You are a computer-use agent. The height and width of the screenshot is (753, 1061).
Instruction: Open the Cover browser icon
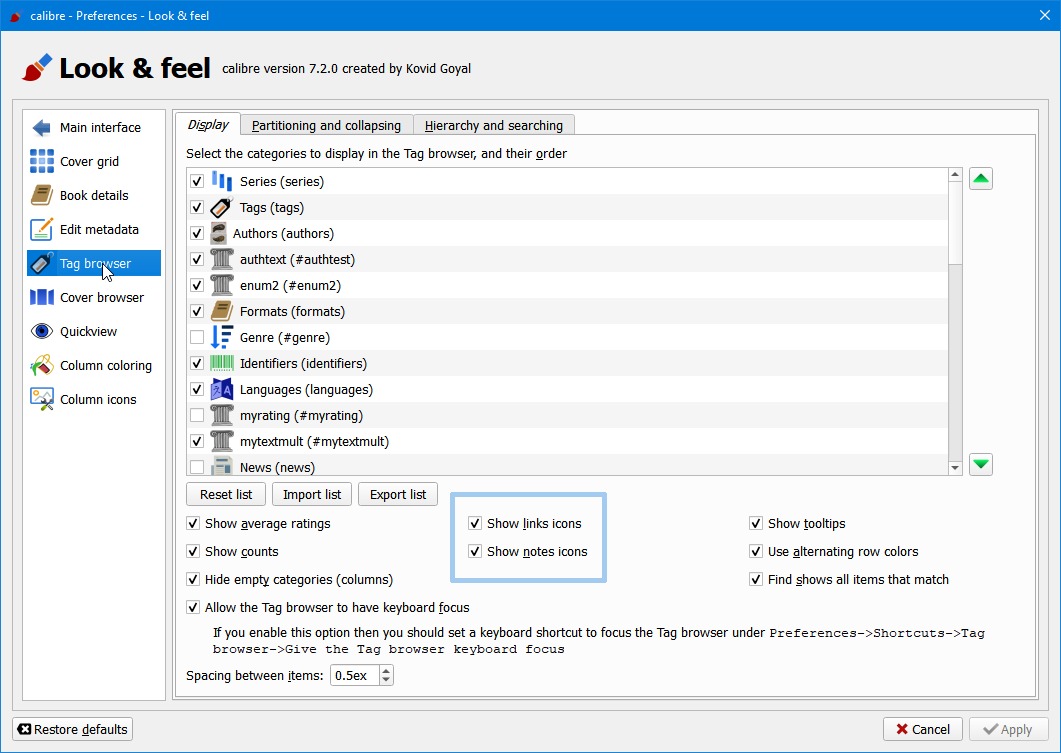(41, 297)
